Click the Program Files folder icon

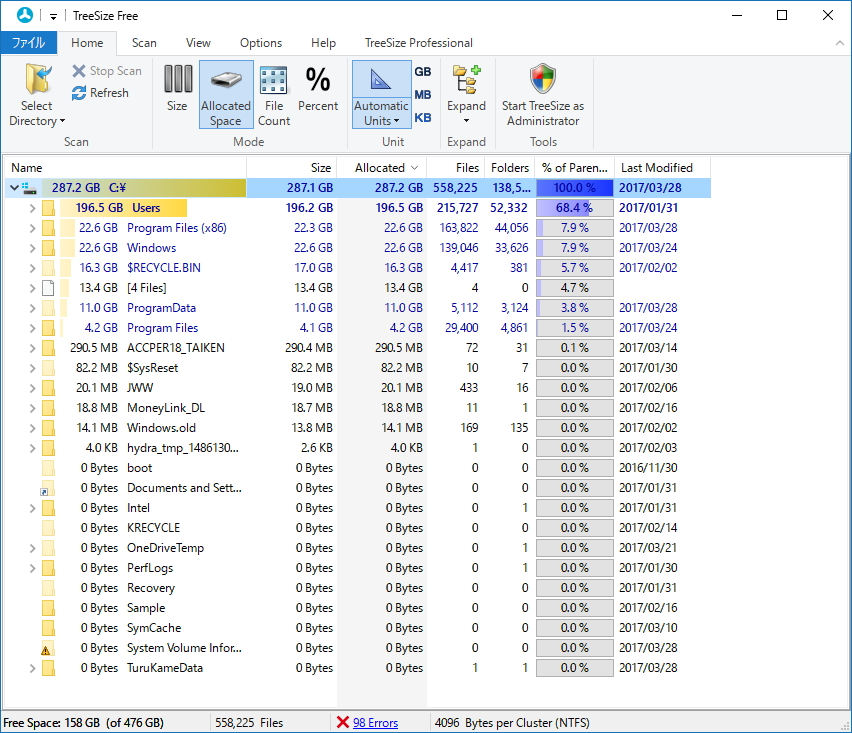pyautogui.click(x=48, y=328)
